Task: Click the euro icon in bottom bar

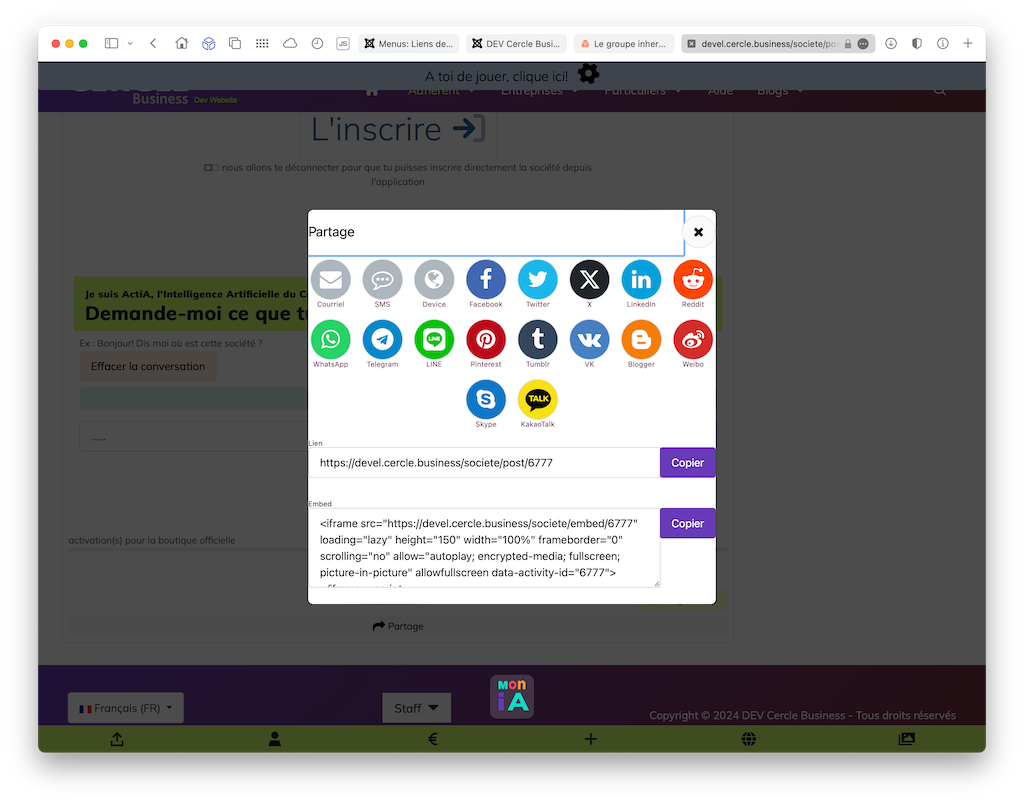Action: tap(432, 739)
